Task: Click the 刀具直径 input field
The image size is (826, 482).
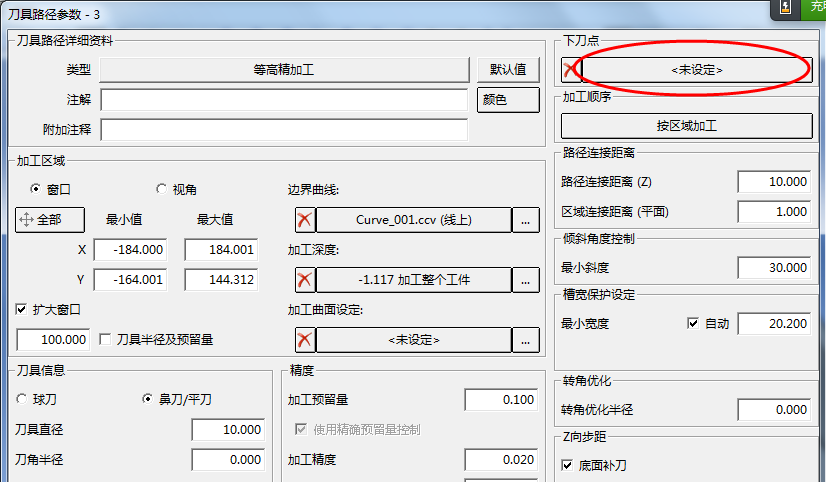Action: pyautogui.click(x=229, y=430)
